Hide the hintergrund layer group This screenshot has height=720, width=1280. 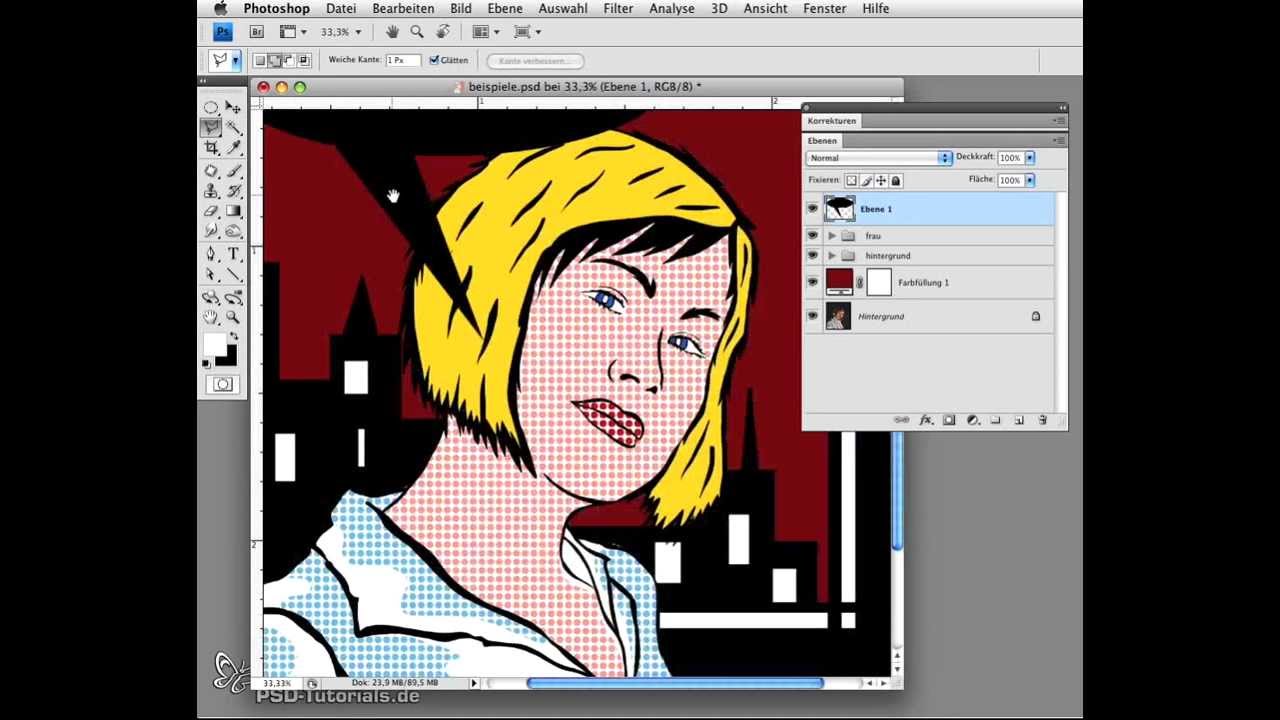coord(812,256)
